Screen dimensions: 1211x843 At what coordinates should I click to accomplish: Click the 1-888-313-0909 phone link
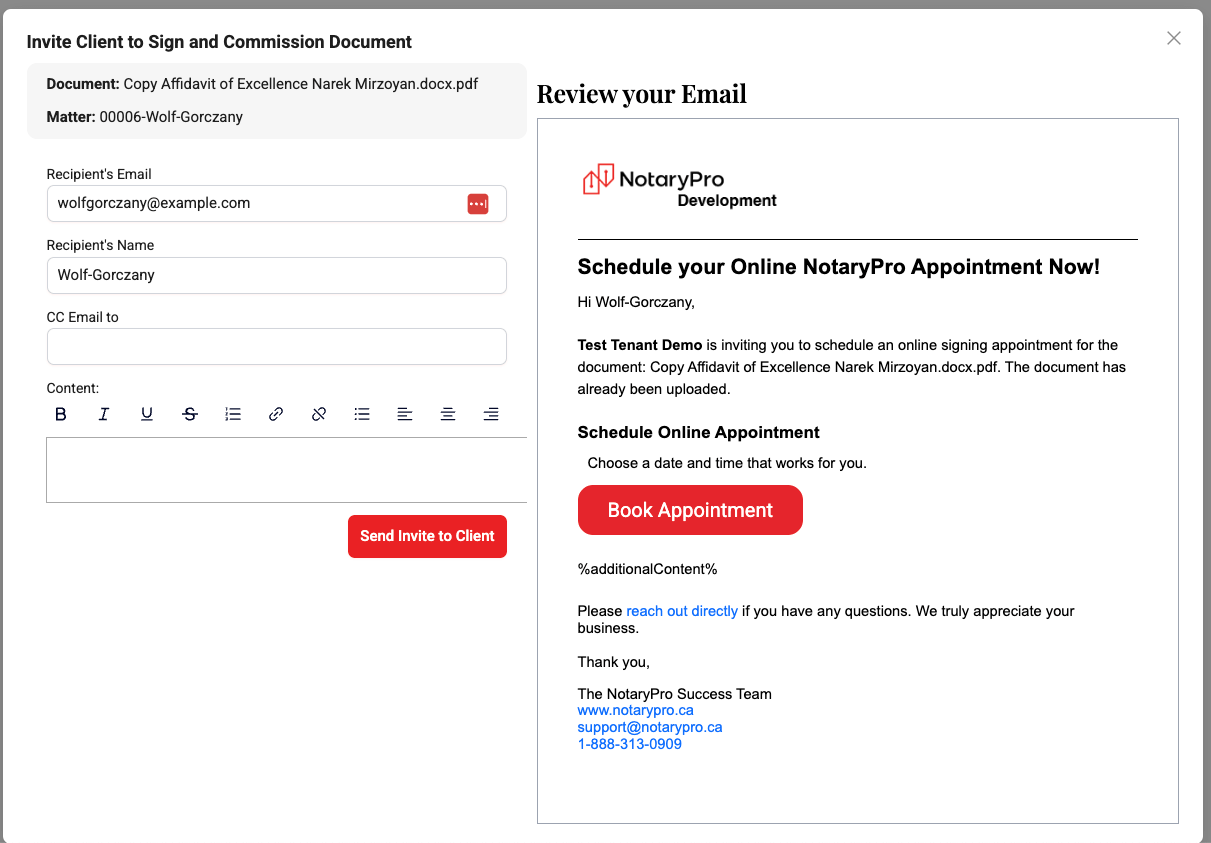click(630, 744)
